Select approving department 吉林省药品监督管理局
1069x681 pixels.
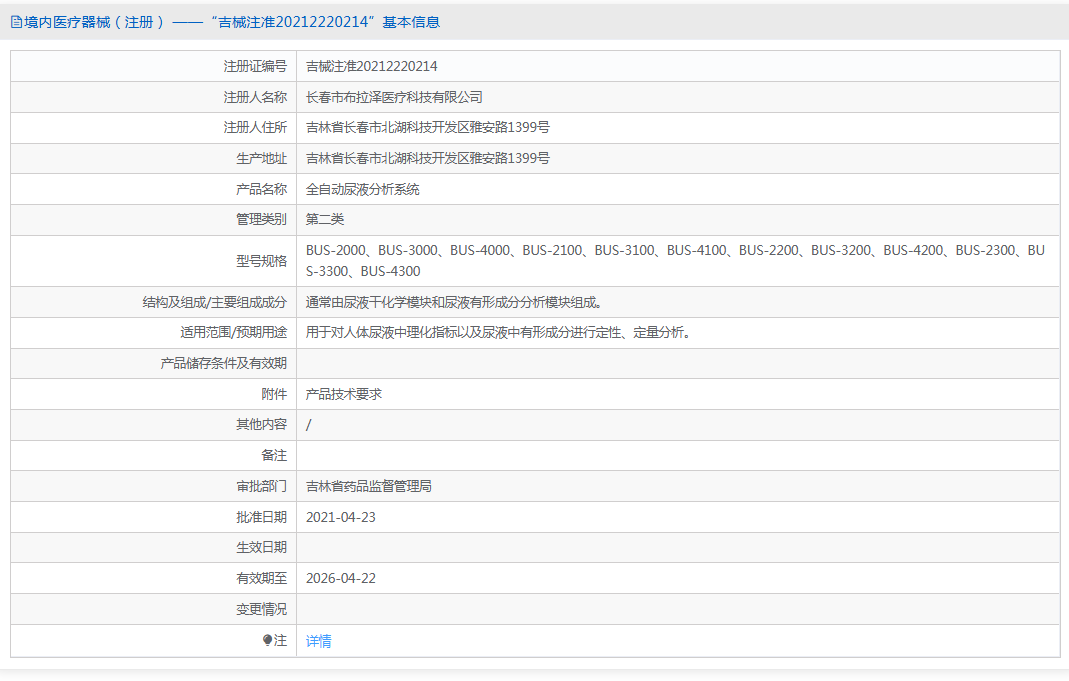click(369, 487)
